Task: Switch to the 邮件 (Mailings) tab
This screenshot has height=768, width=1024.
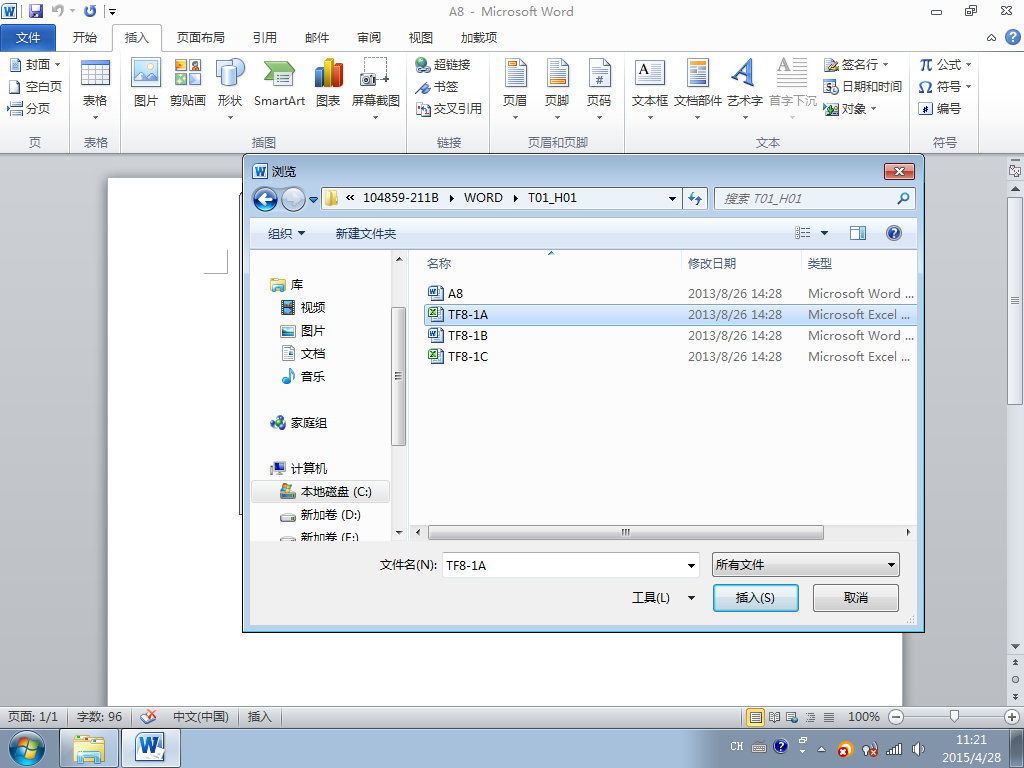Action: tap(317, 38)
